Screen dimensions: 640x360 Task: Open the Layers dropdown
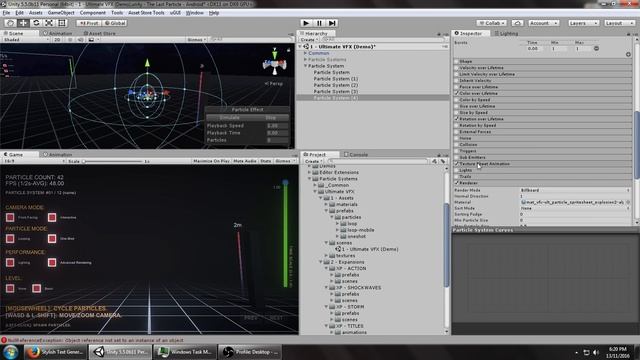583,23
